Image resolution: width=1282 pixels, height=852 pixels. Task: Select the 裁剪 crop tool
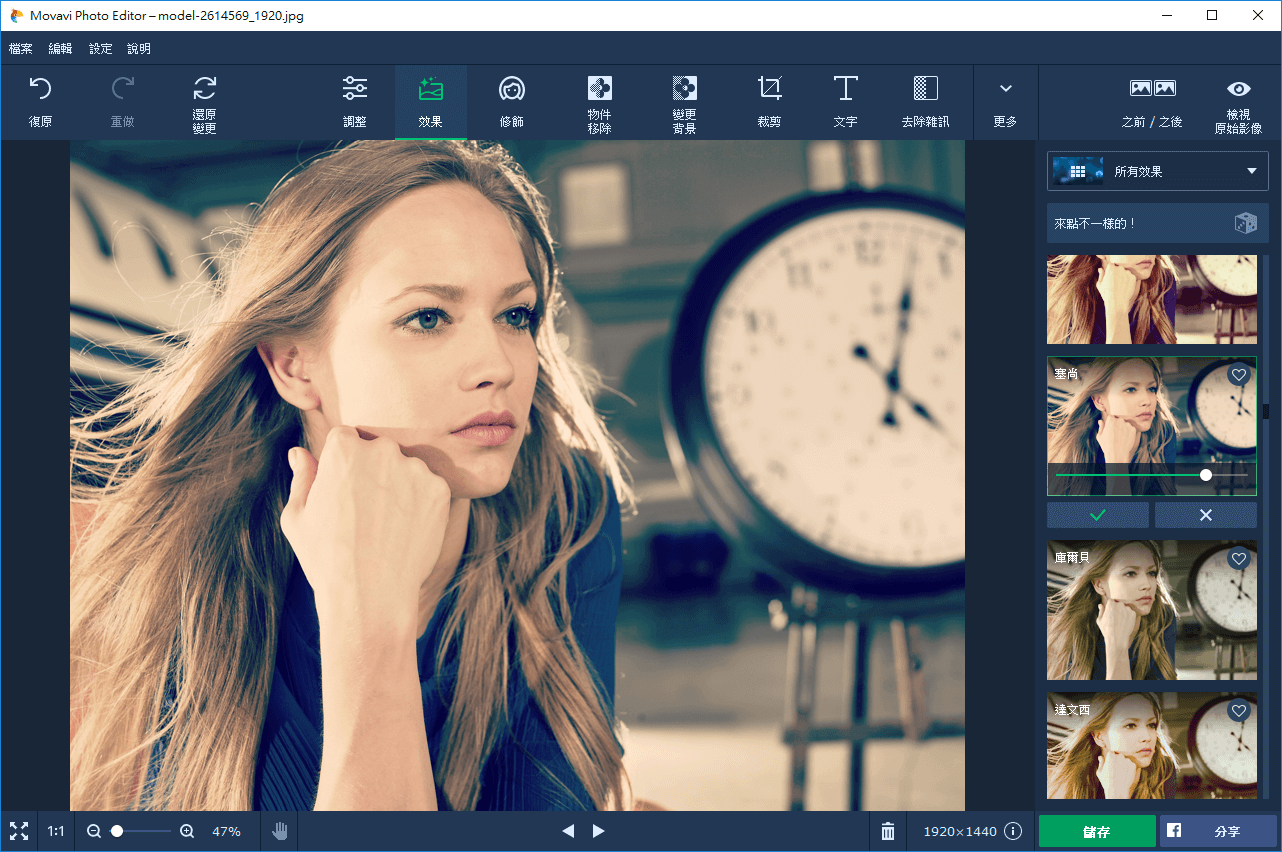769,102
